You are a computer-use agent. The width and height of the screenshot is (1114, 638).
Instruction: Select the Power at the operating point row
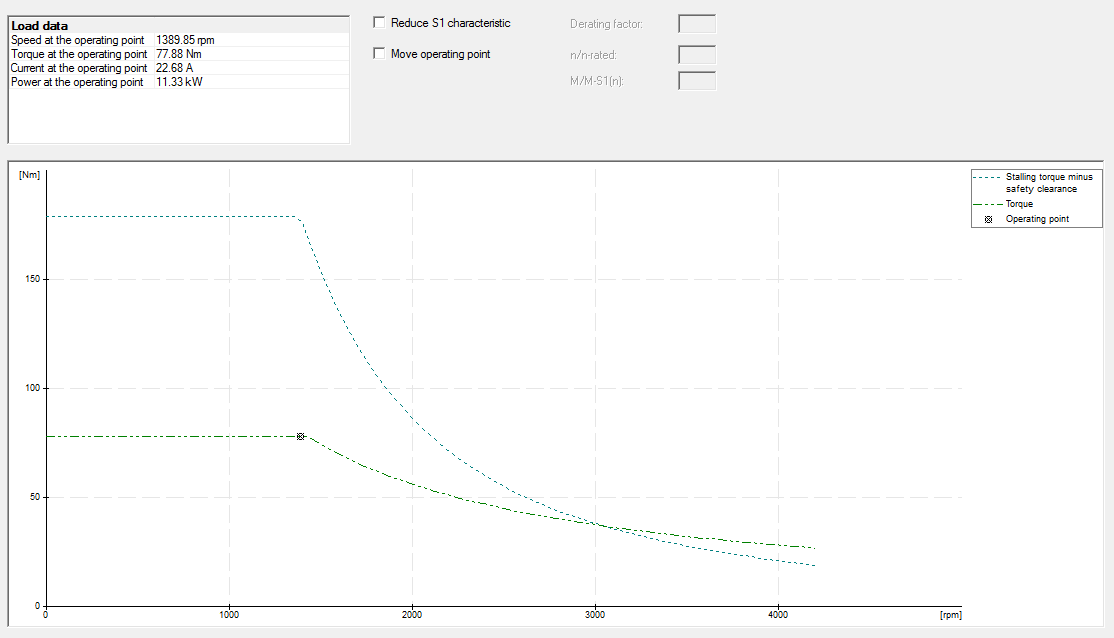78,82
